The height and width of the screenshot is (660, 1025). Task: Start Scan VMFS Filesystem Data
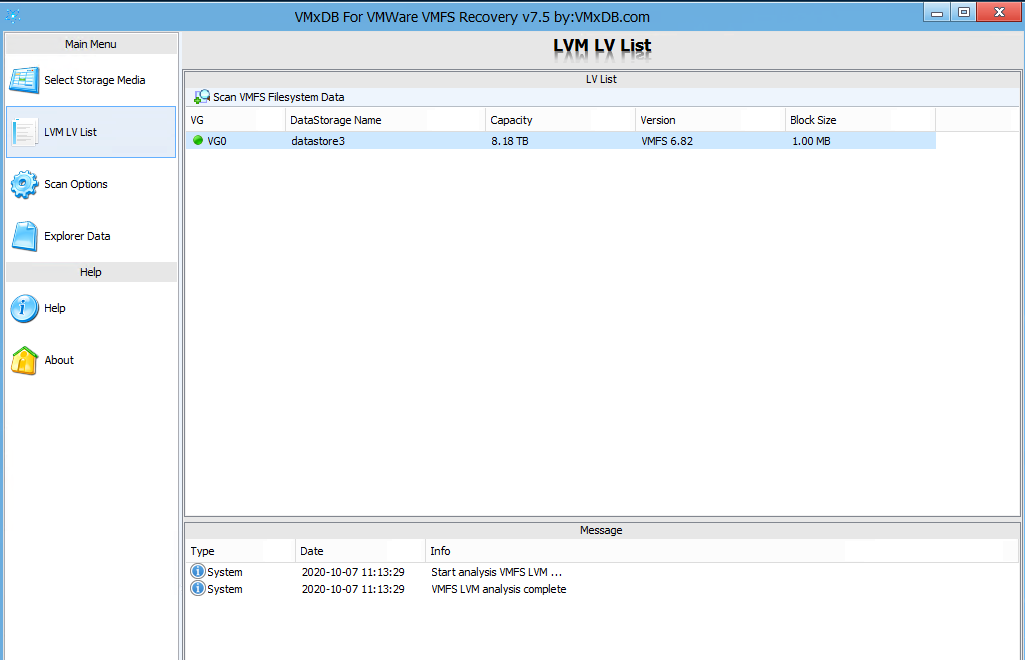269,97
